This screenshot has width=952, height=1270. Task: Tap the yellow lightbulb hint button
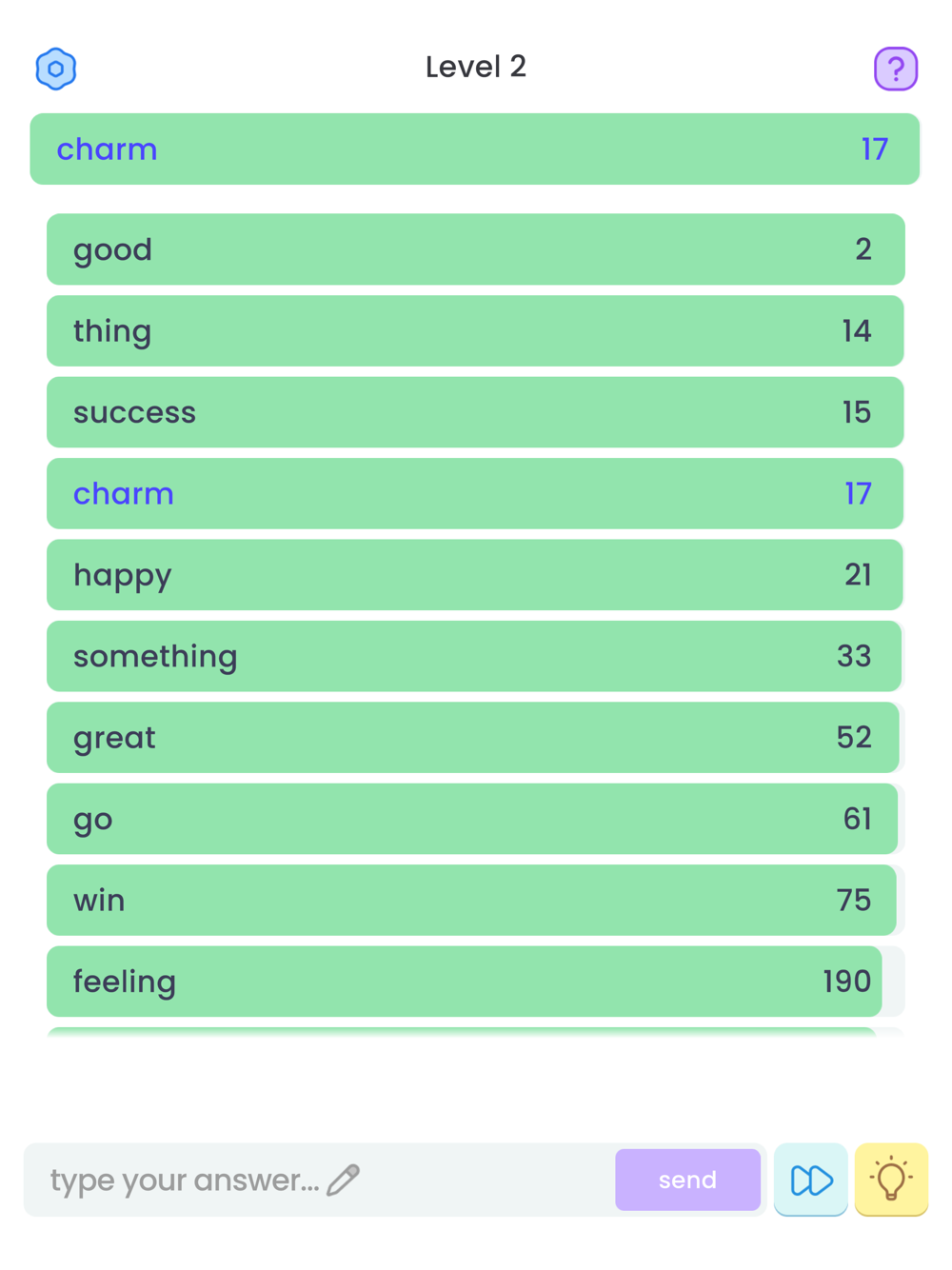891,1180
